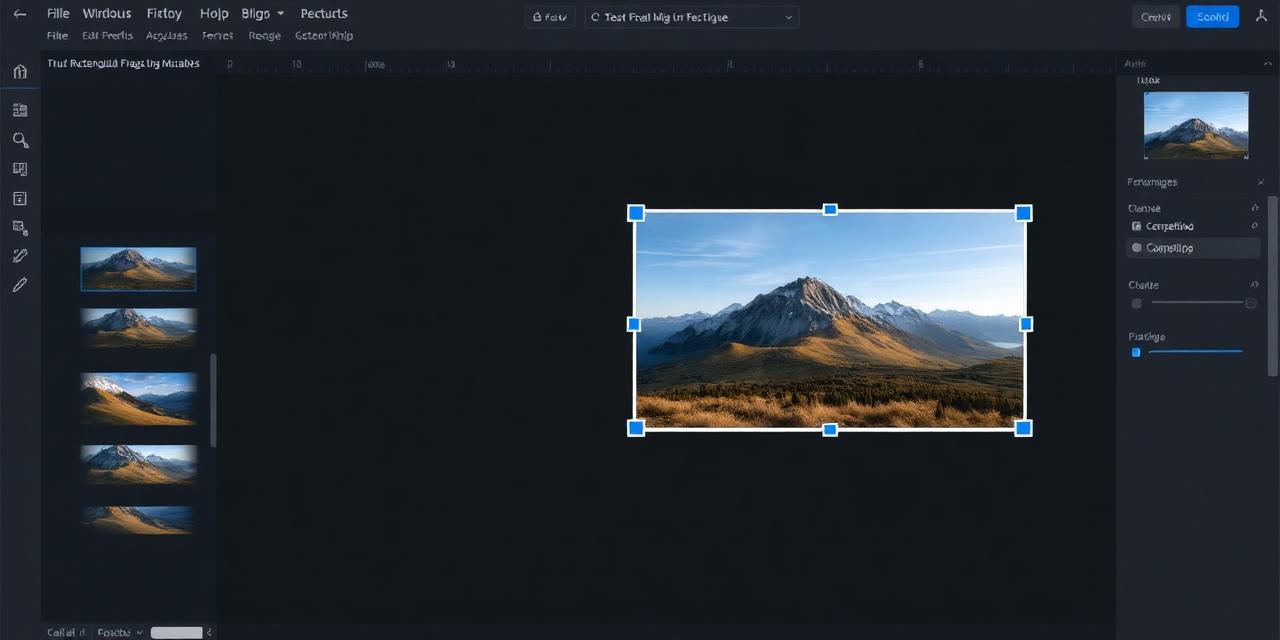This screenshot has height=640, width=1280.
Task: Click the grid view icon in the sidebar
Action: 20,168
